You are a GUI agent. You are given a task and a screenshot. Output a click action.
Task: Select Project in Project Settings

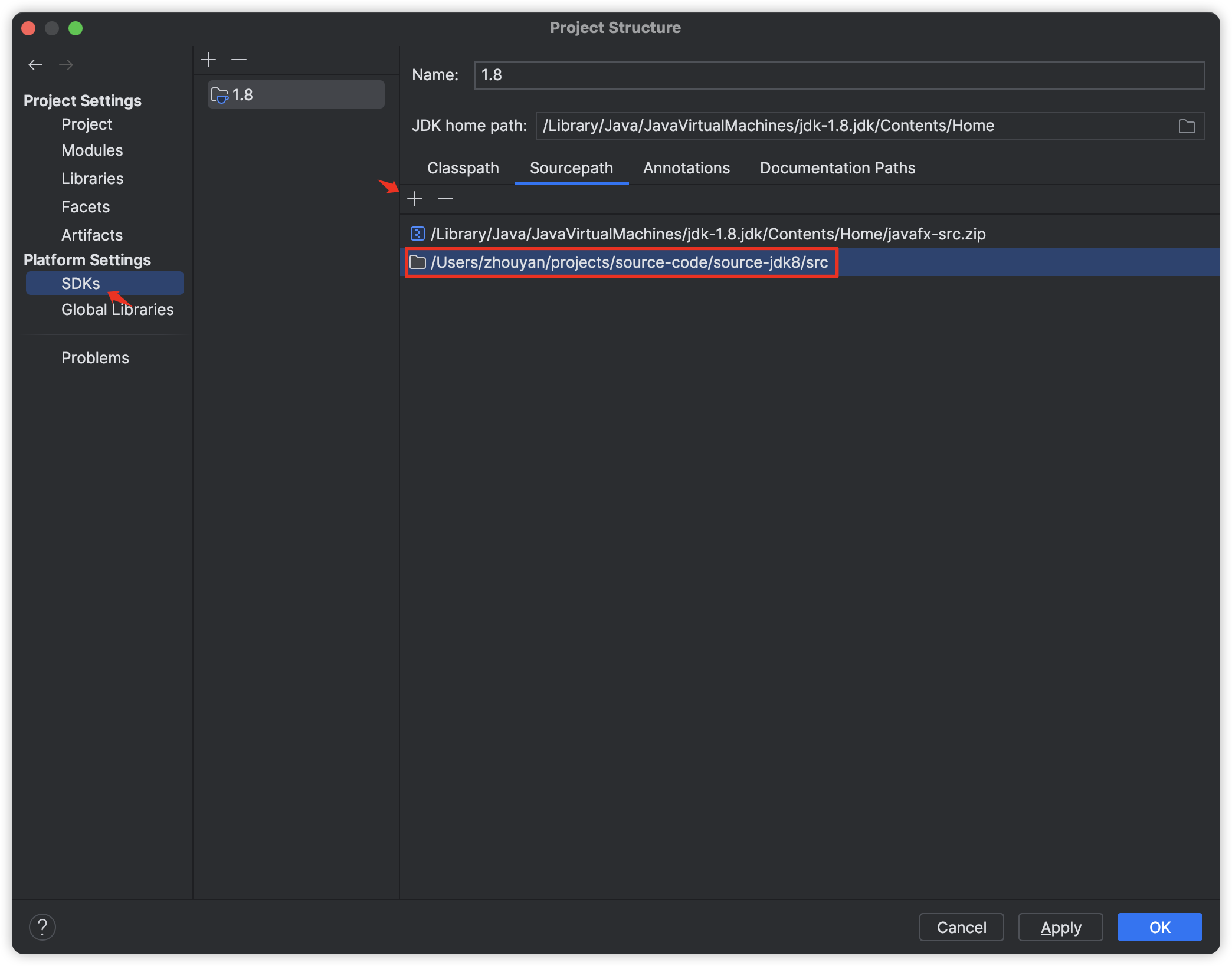[x=87, y=124]
